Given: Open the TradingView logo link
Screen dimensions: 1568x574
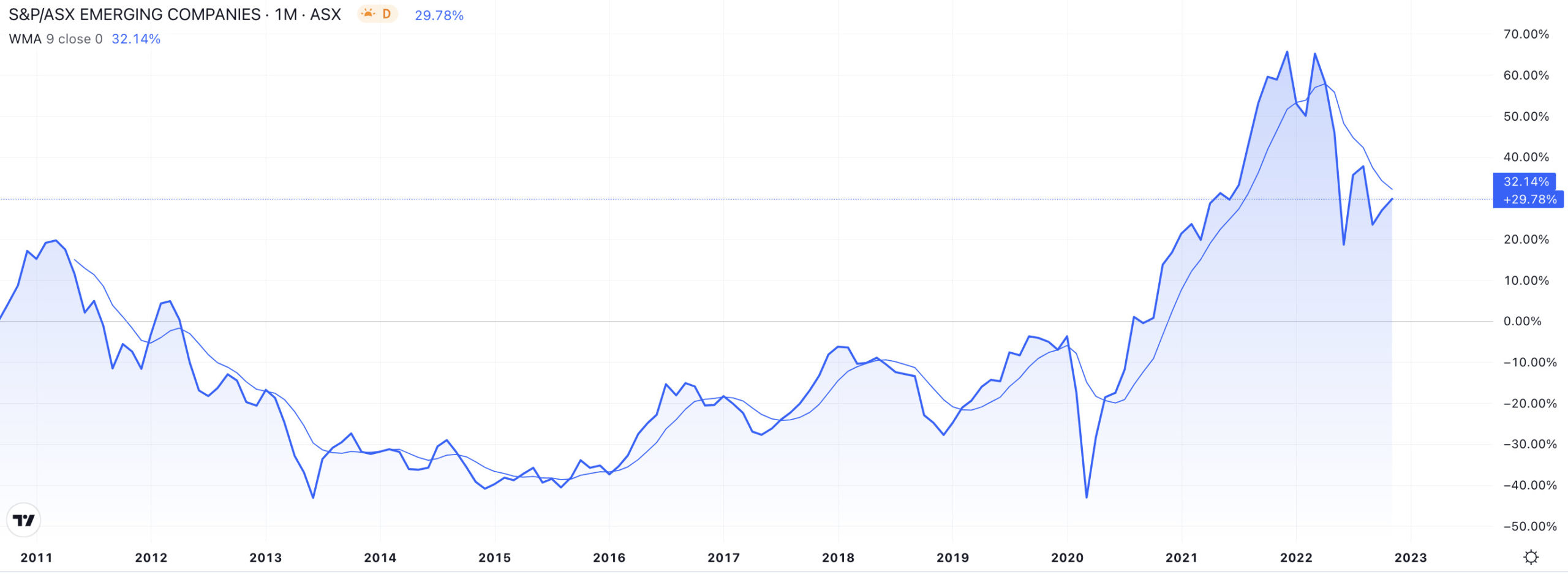Looking at the screenshot, I should coord(24,520).
